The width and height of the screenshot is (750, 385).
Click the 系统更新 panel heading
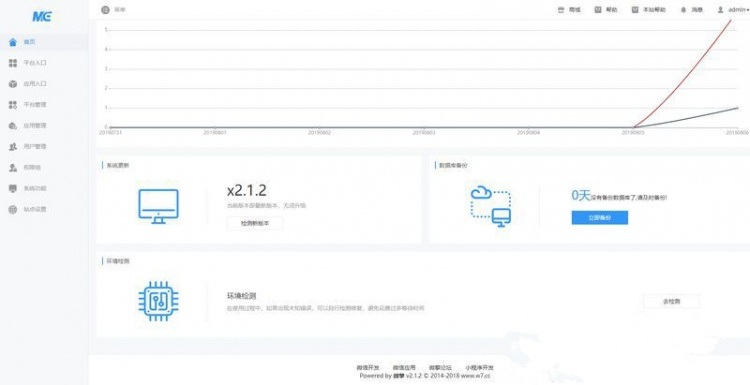(x=118, y=165)
